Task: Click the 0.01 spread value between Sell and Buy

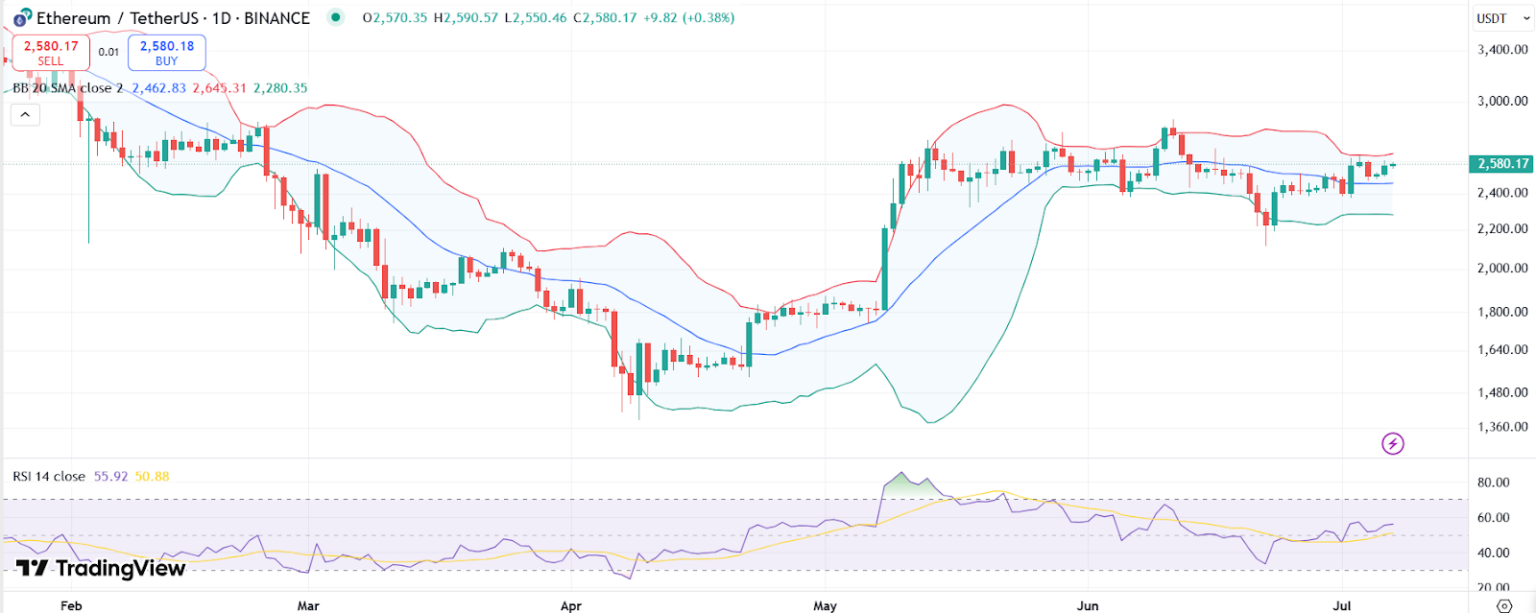Action: [109, 52]
